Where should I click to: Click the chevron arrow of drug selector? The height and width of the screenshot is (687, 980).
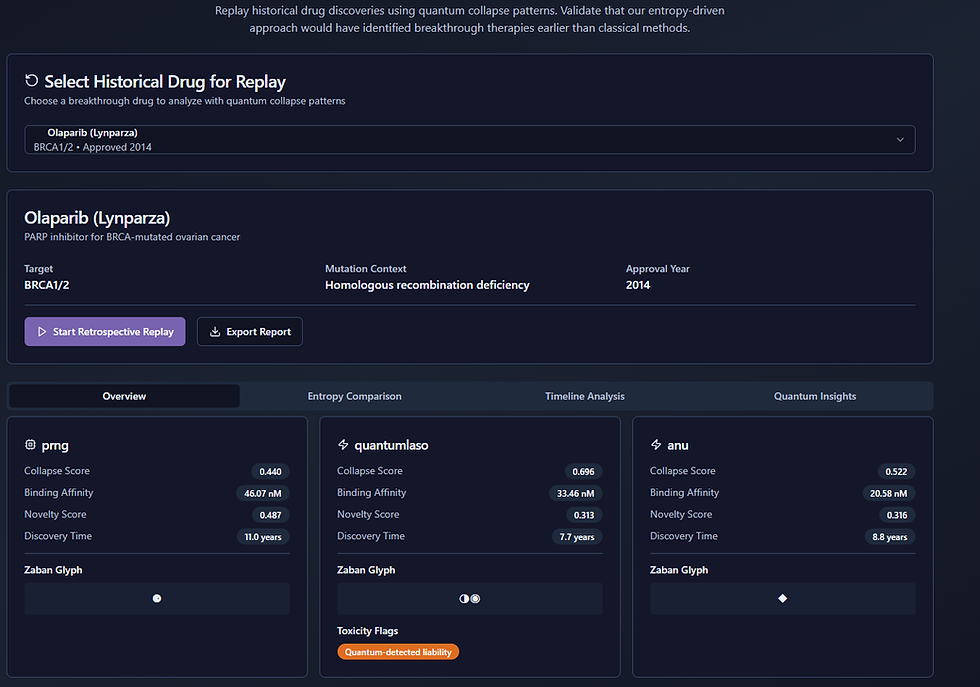pos(900,139)
